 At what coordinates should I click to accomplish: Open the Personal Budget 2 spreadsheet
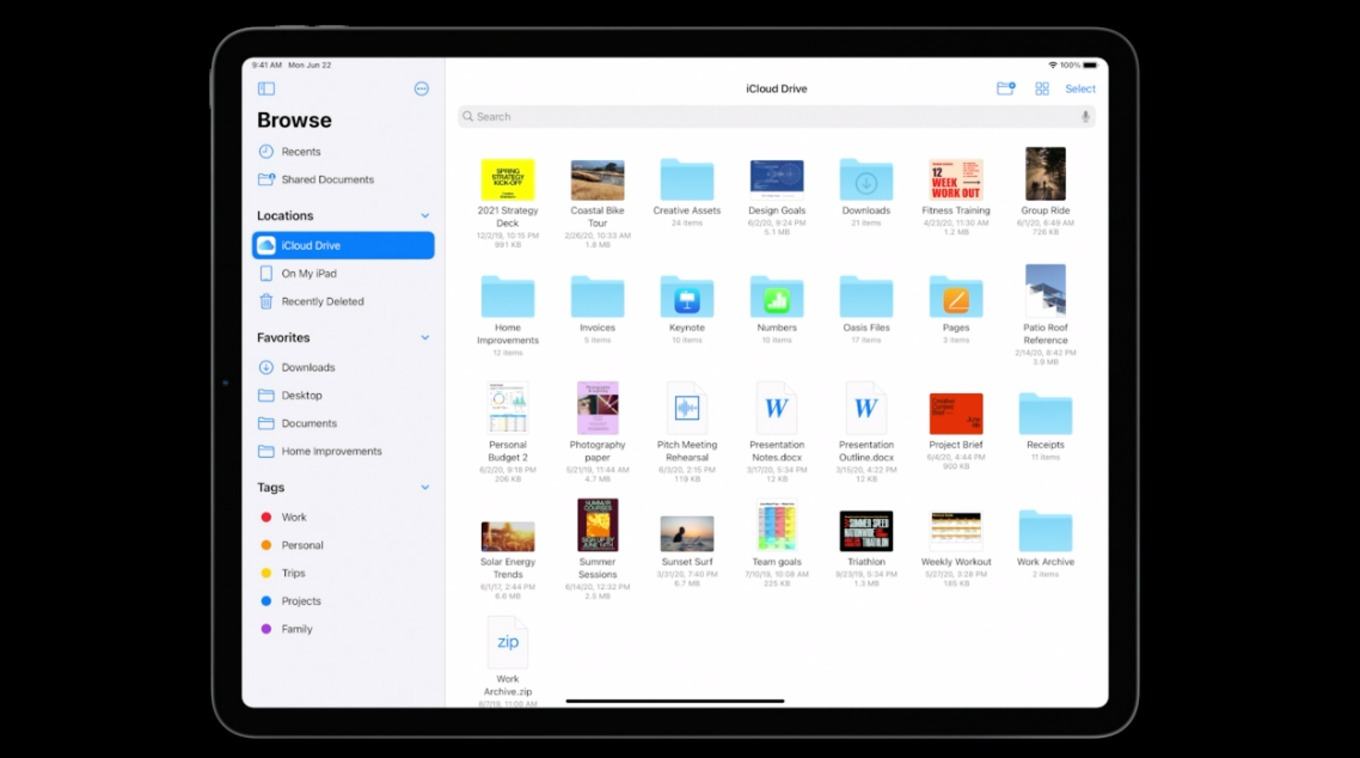tap(508, 408)
